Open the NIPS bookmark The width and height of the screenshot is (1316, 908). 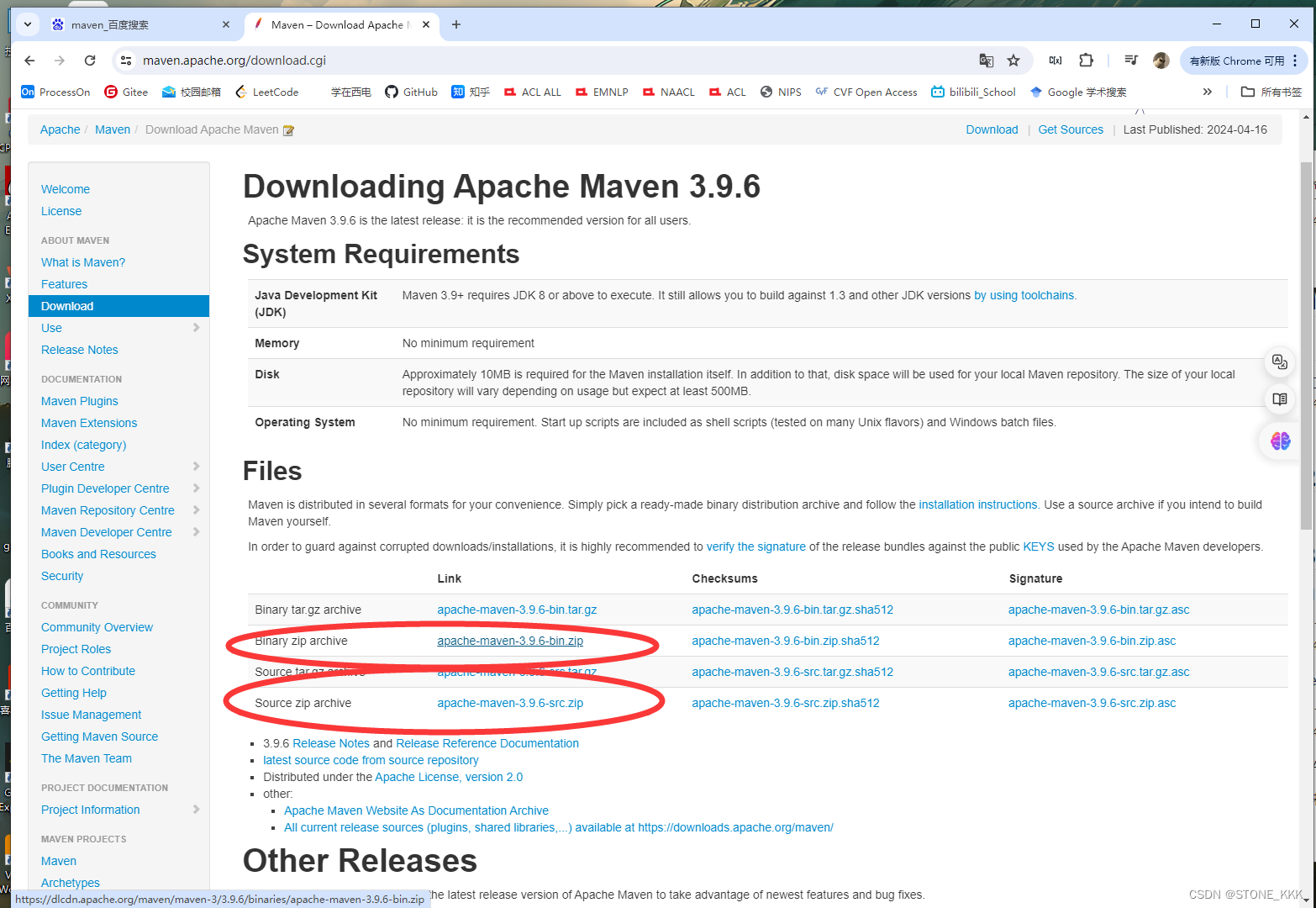click(x=781, y=92)
